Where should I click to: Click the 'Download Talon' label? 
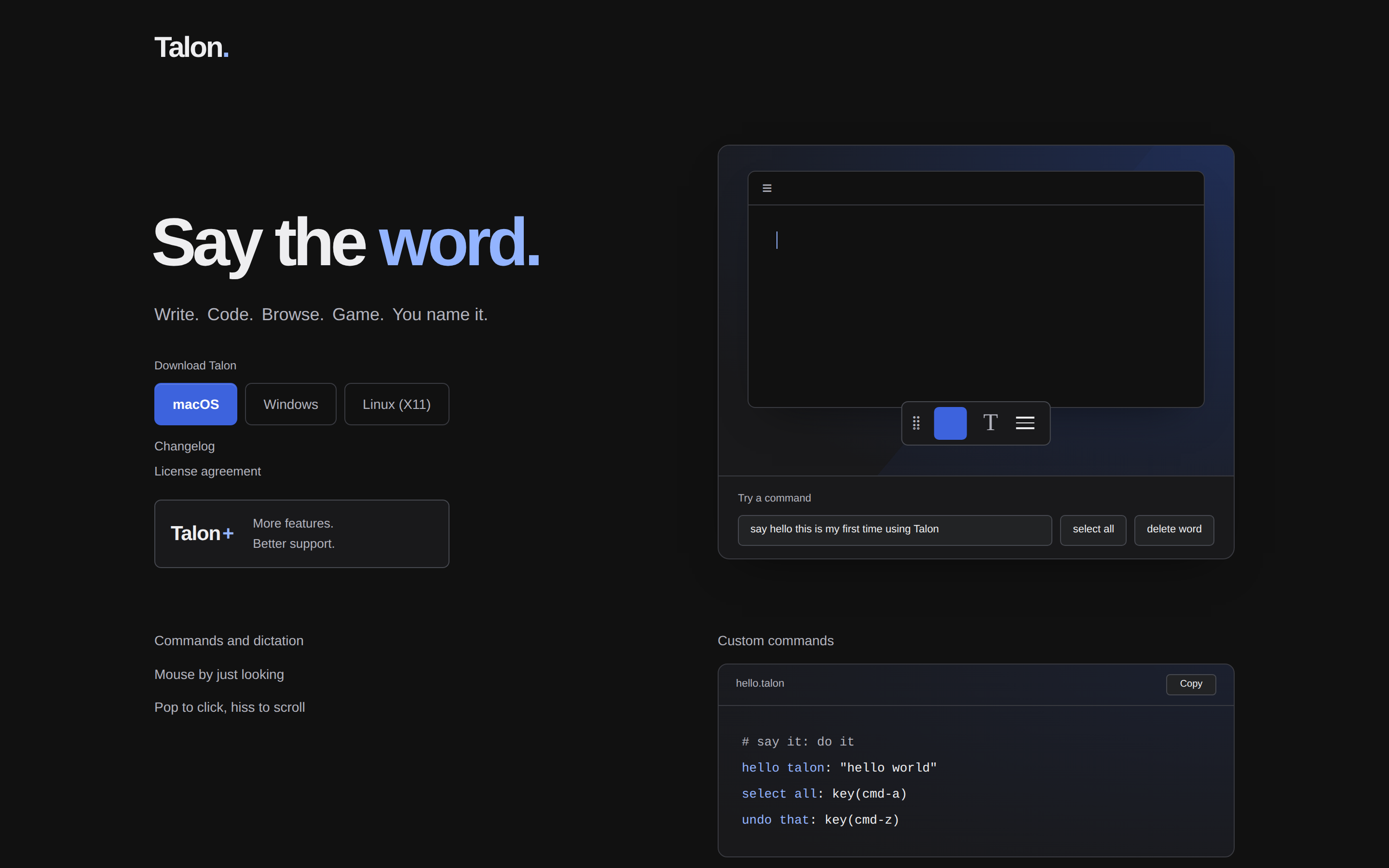(195, 366)
